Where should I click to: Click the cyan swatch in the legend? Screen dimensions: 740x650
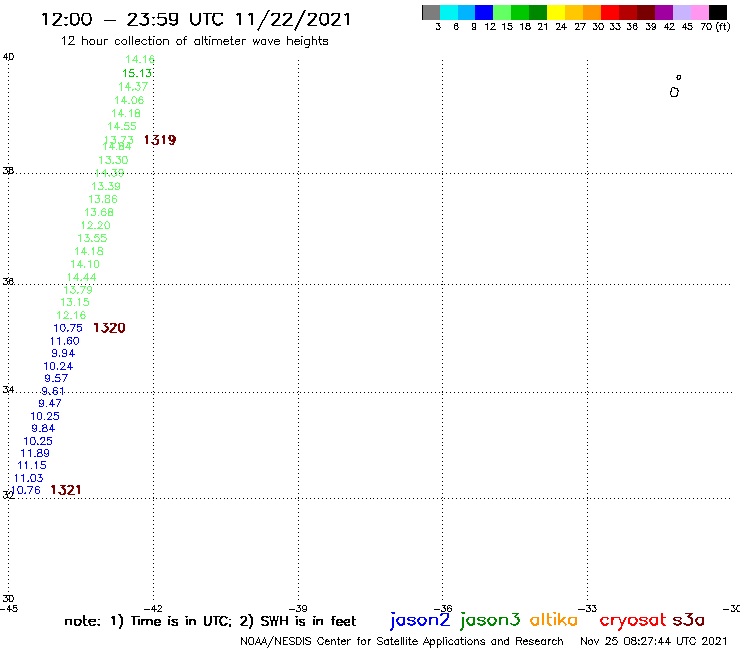(449, 12)
